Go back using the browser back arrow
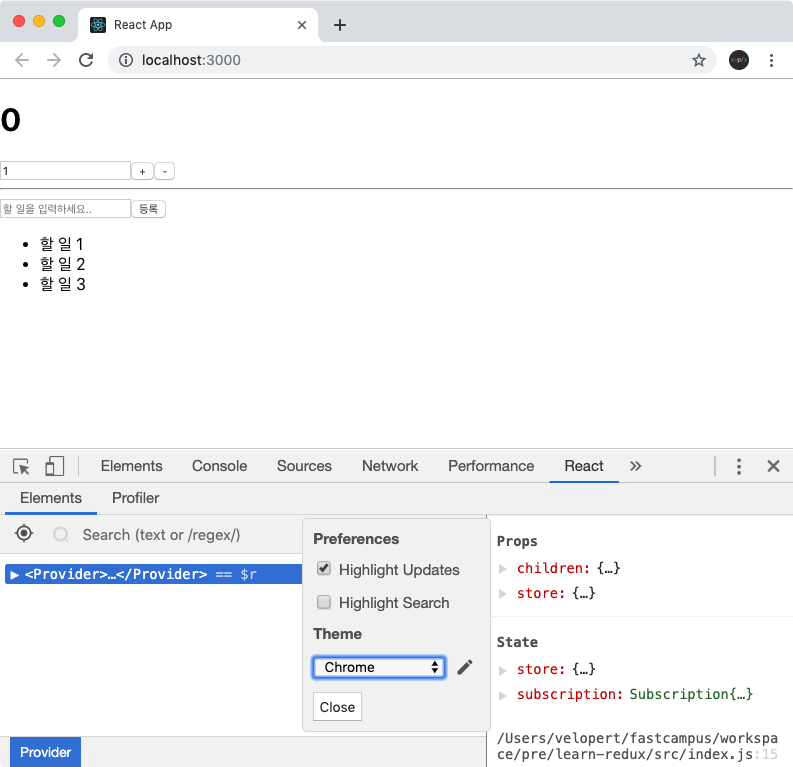793x767 pixels. click(x=22, y=60)
